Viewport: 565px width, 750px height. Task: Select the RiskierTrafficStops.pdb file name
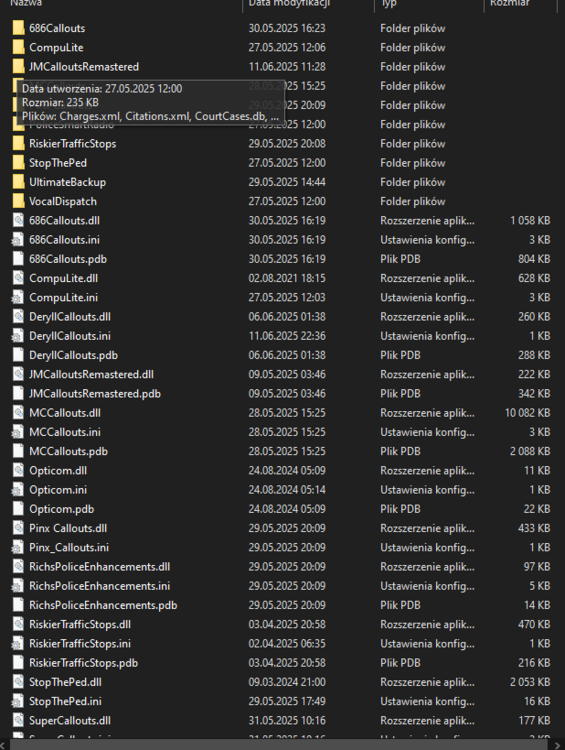(83, 662)
